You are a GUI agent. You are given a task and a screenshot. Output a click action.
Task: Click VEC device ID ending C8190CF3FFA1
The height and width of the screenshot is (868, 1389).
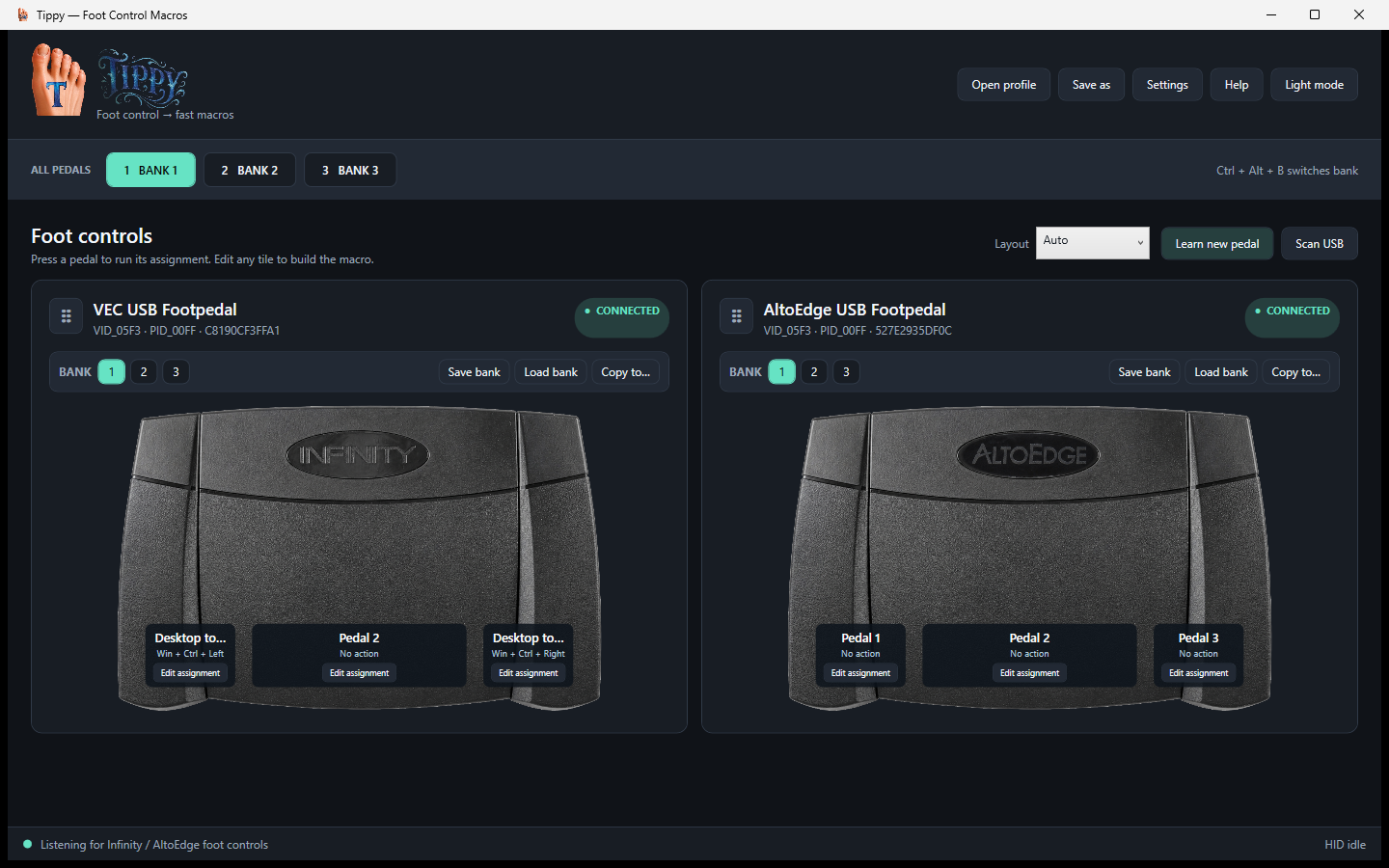(186, 331)
